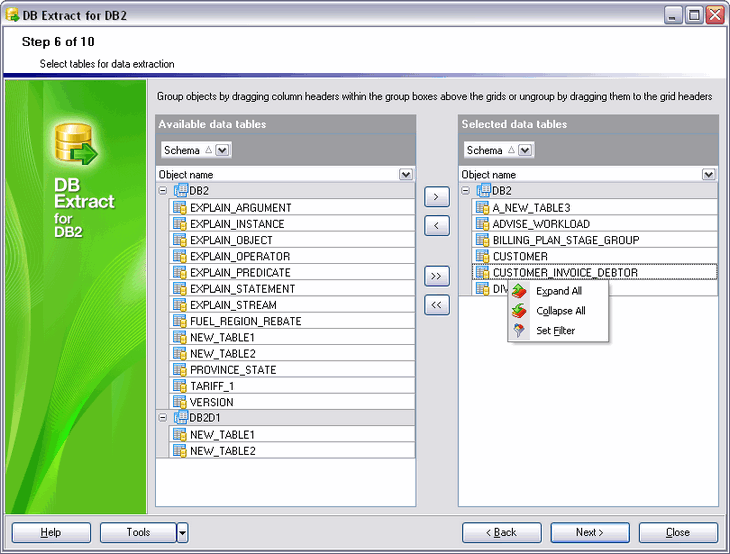Screen dimensions: 730x554
Task: Click the CUSTOMER table icon
Action: pyautogui.click(x=482, y=256)
